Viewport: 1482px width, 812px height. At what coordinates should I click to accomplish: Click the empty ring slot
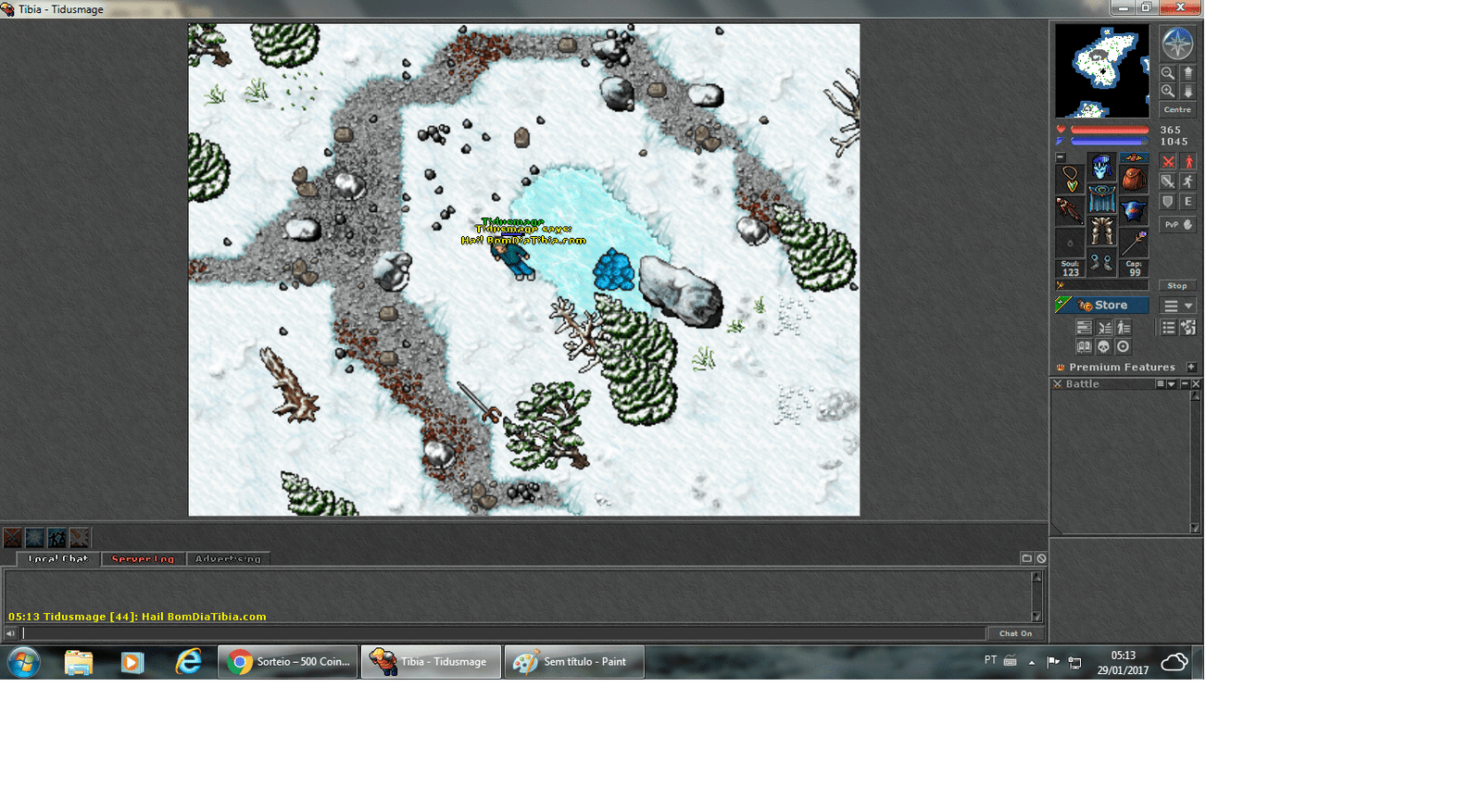(x=1070, y=243)
